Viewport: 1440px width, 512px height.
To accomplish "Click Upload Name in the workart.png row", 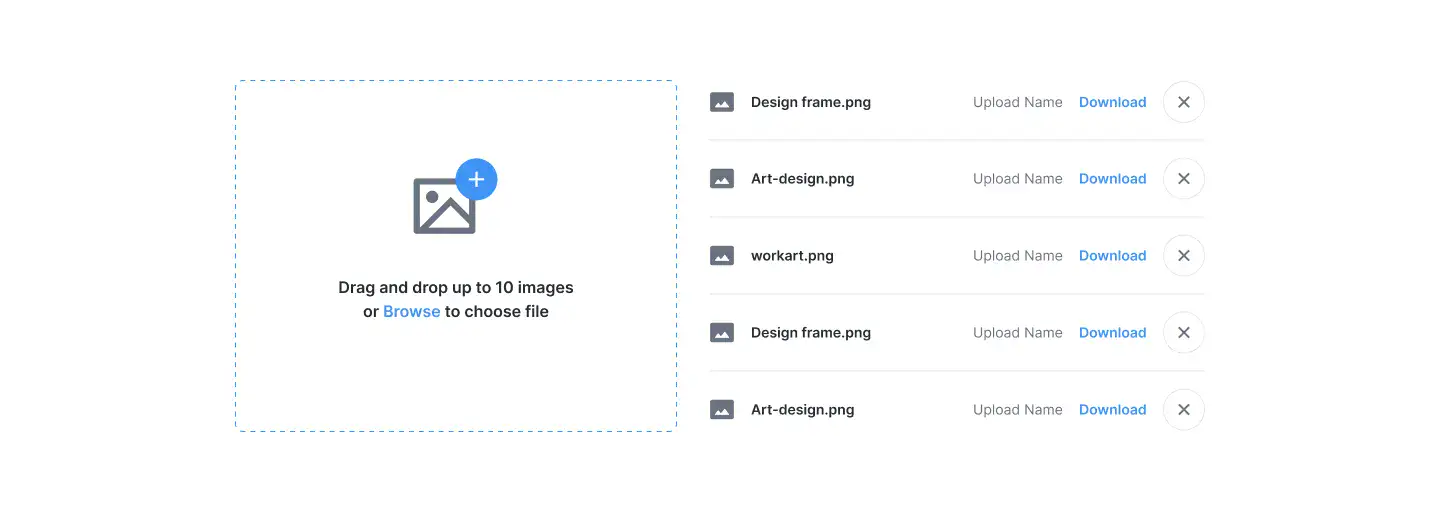I will tap(1018, 256).
